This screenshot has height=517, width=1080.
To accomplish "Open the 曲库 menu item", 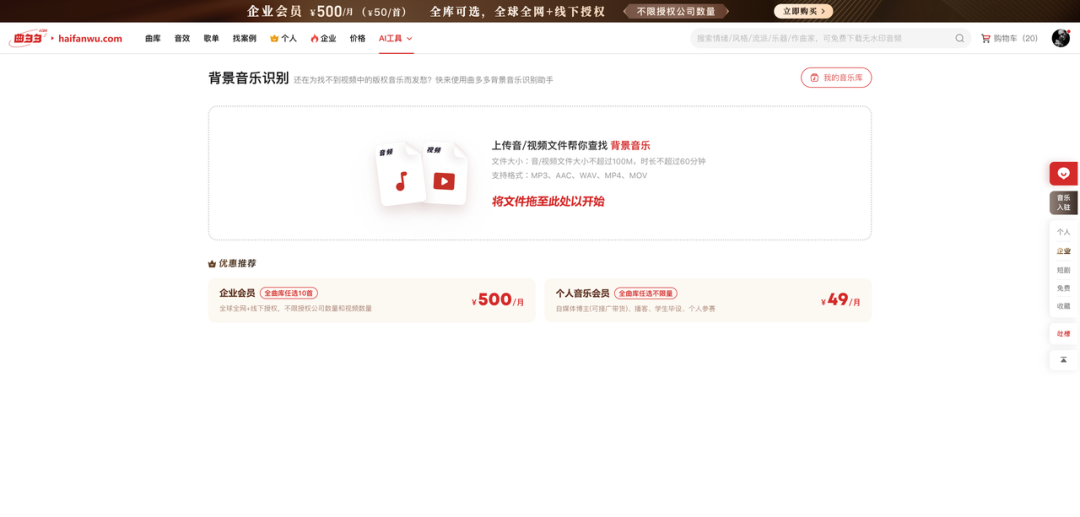I will pyautogui.click(x=152, y=38).
